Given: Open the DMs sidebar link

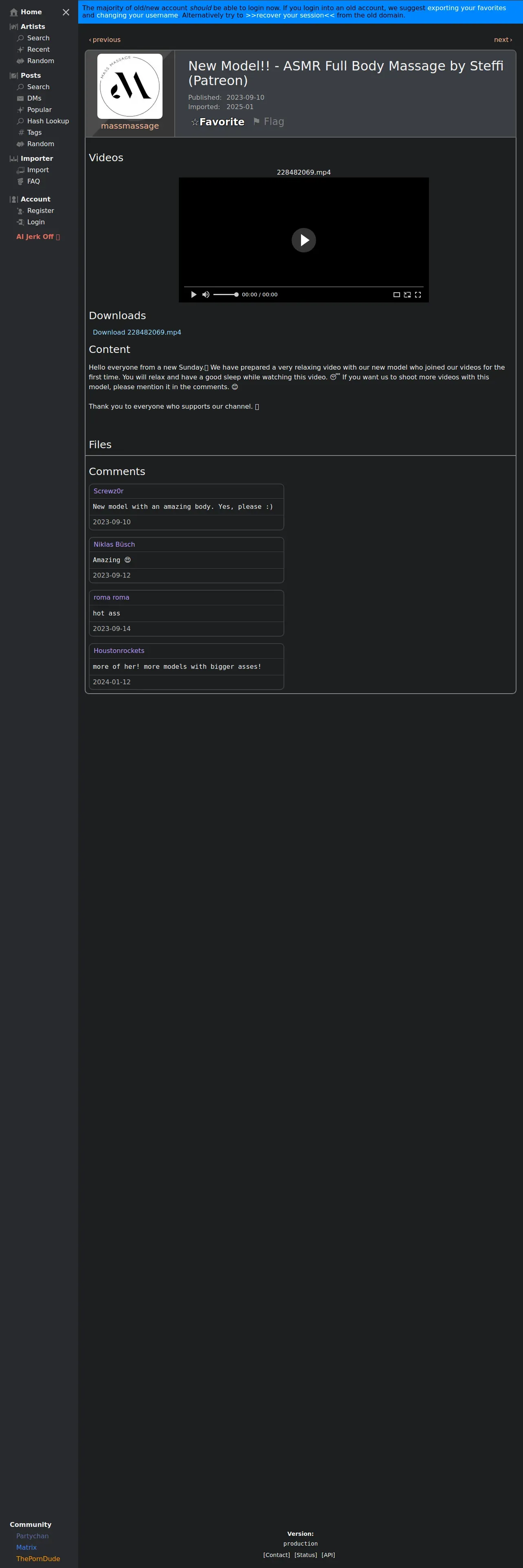Looking at the screenshot, I should [34, 98].
